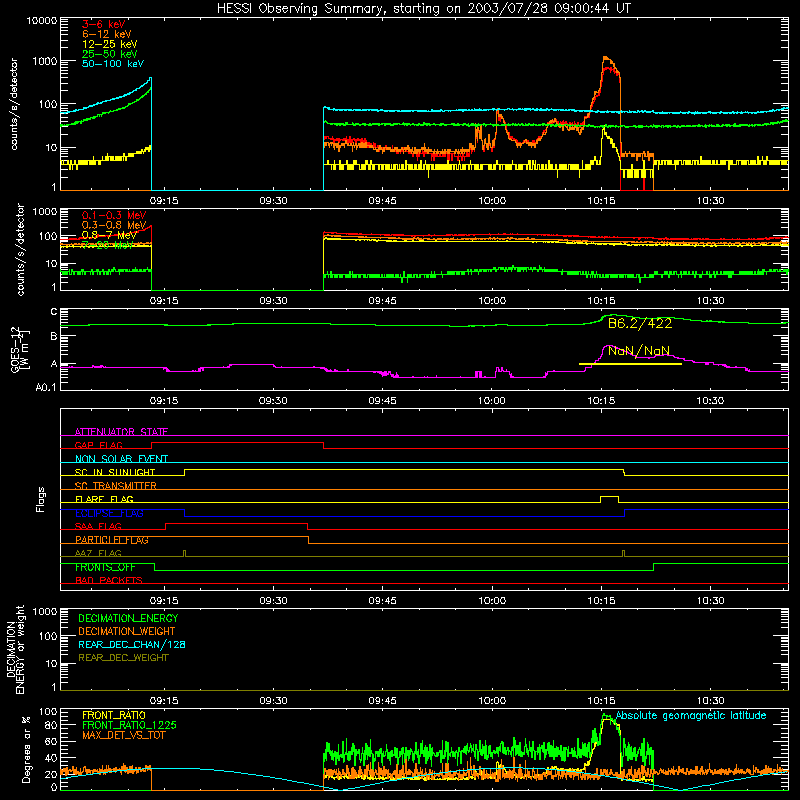The height and width of the screenshot is (800, 800).
Task: Pick the FRONTS_OFF flag label
Action: pos(105,567)
